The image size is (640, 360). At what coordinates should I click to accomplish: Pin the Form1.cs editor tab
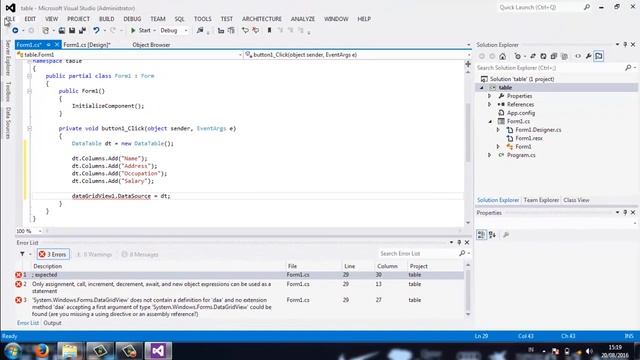click(48, 44)
